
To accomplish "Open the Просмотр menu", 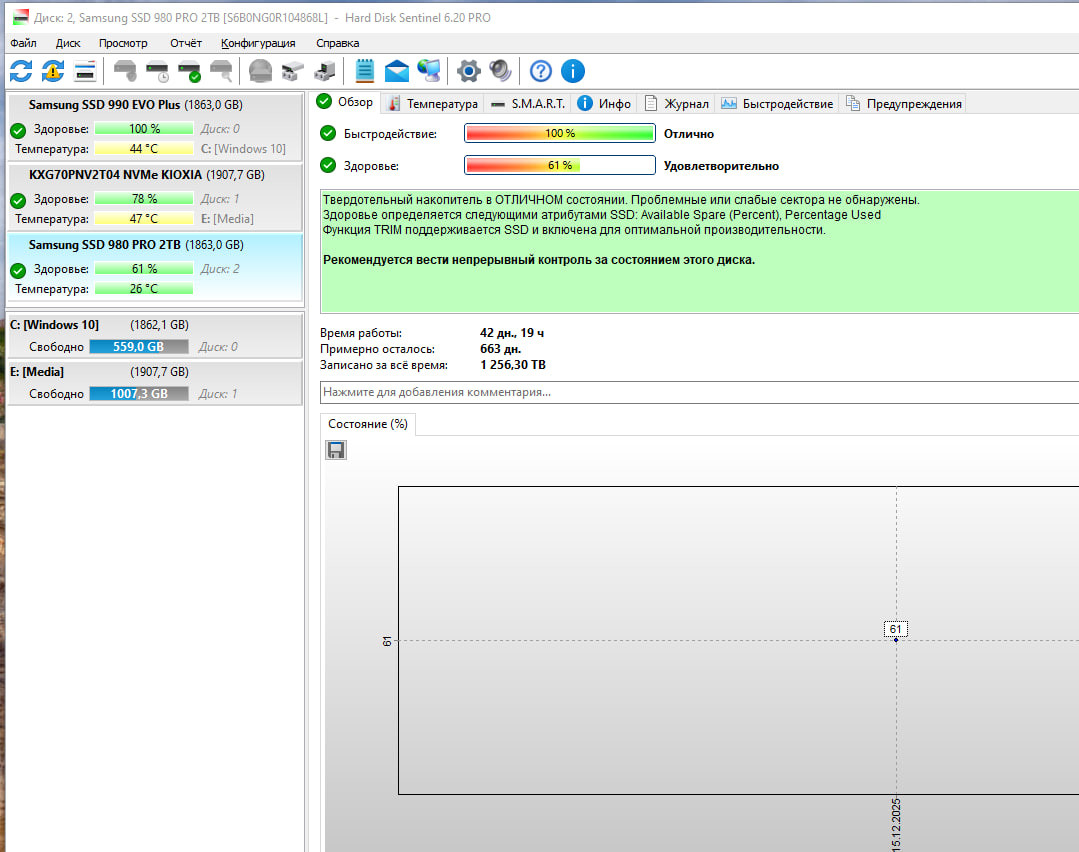I will pyautogui.click(x=123, y=43).
